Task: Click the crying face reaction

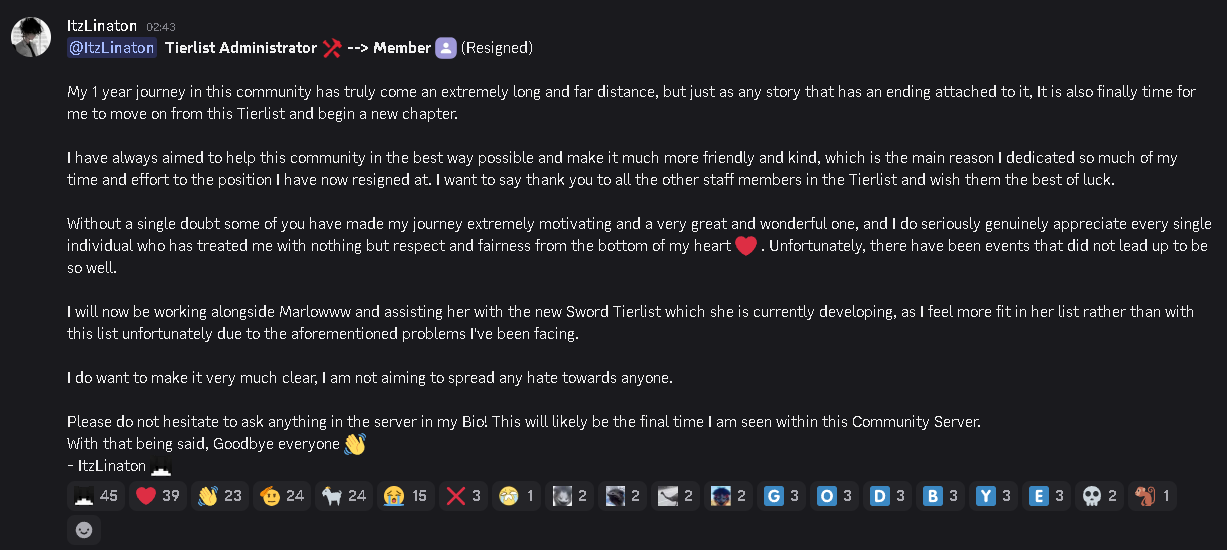Action: [x=404, y=496]
